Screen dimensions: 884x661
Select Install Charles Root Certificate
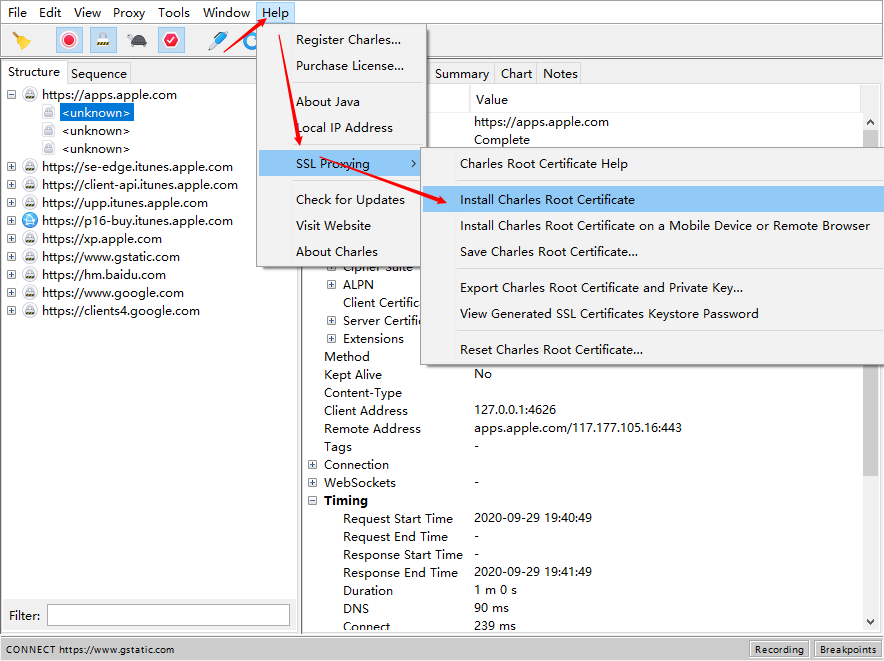(x=653, y=200)
